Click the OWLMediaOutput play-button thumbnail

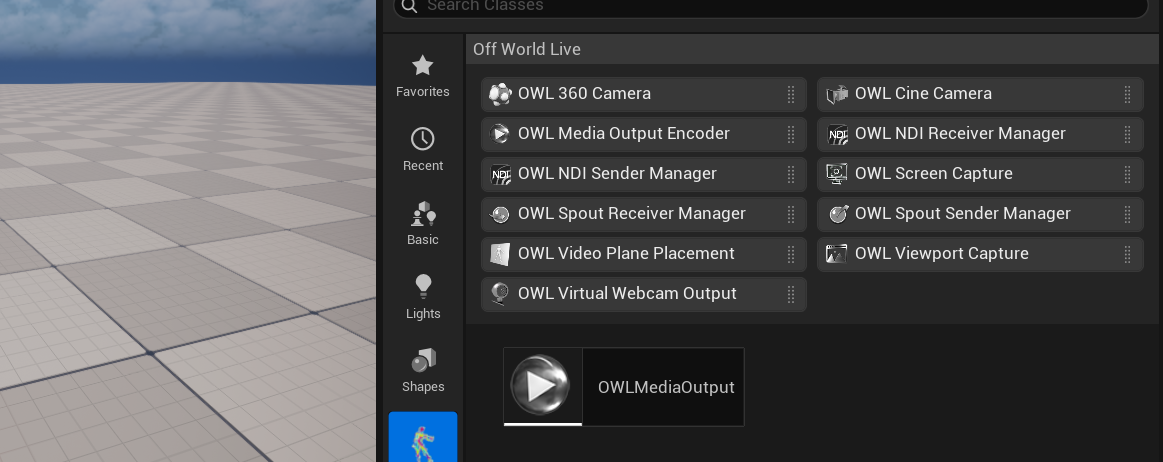pos(542,386)
